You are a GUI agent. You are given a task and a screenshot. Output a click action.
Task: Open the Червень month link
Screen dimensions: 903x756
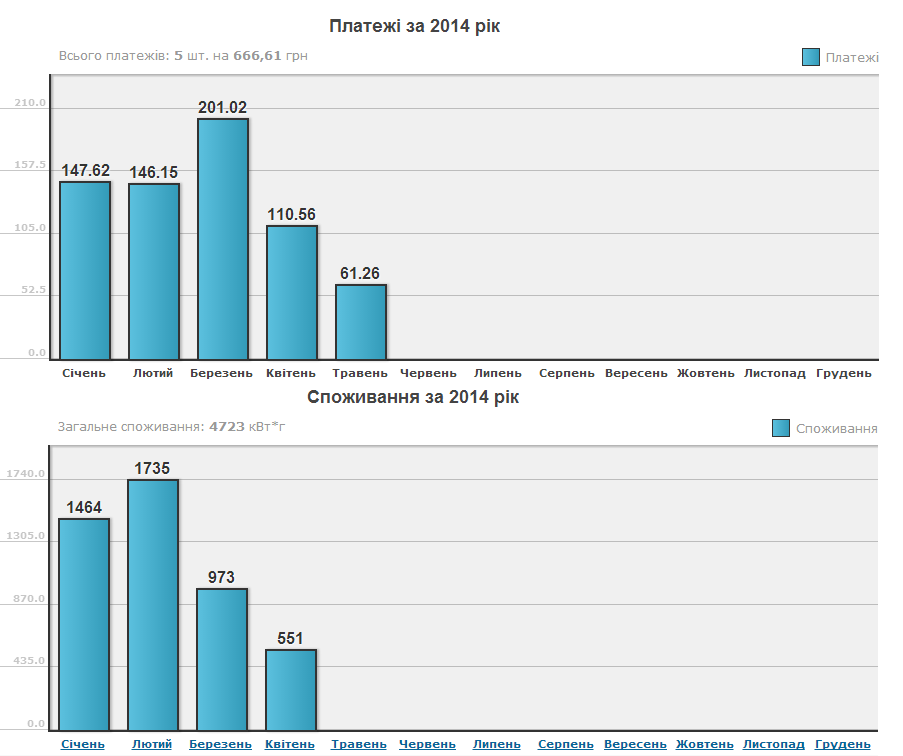tap(427, 744)
